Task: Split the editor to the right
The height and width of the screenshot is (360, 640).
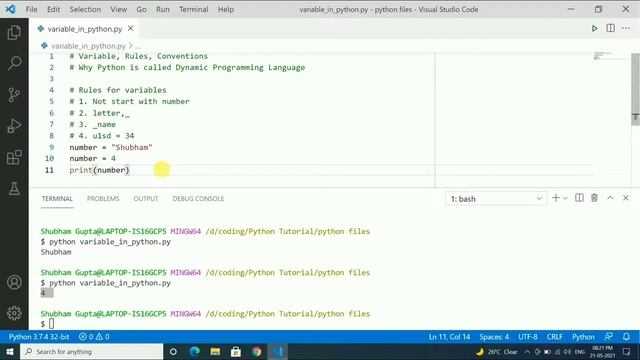Action: [610, 28]
